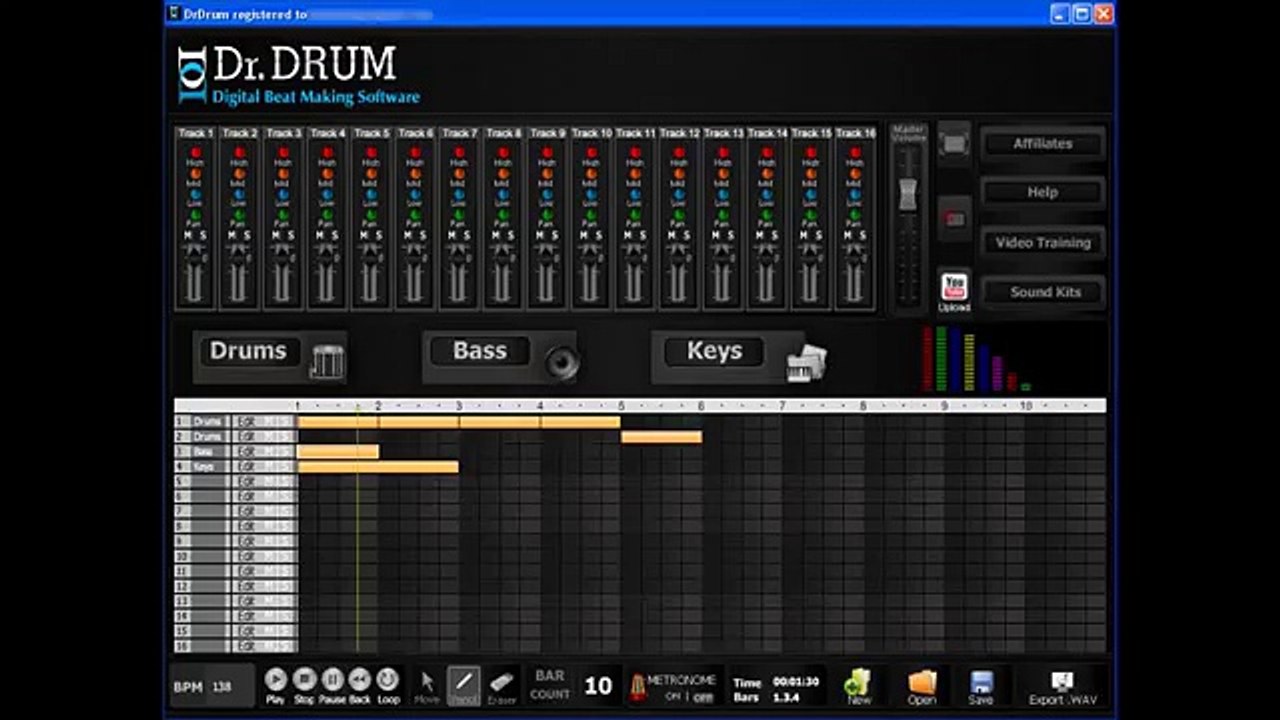Click Track 2 orange Mid knob

(x=239, y=173)
